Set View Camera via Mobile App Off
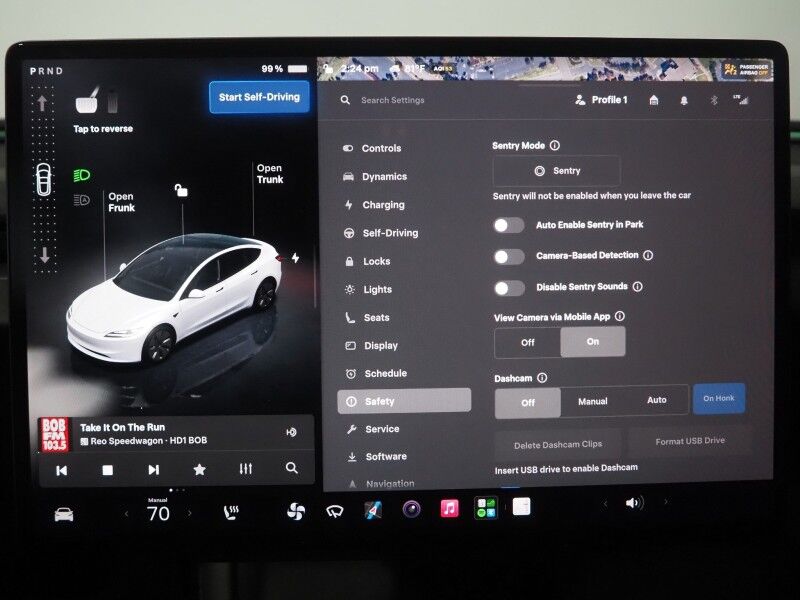The height and width of the screenshot is (600, 800). click(528, 342)
